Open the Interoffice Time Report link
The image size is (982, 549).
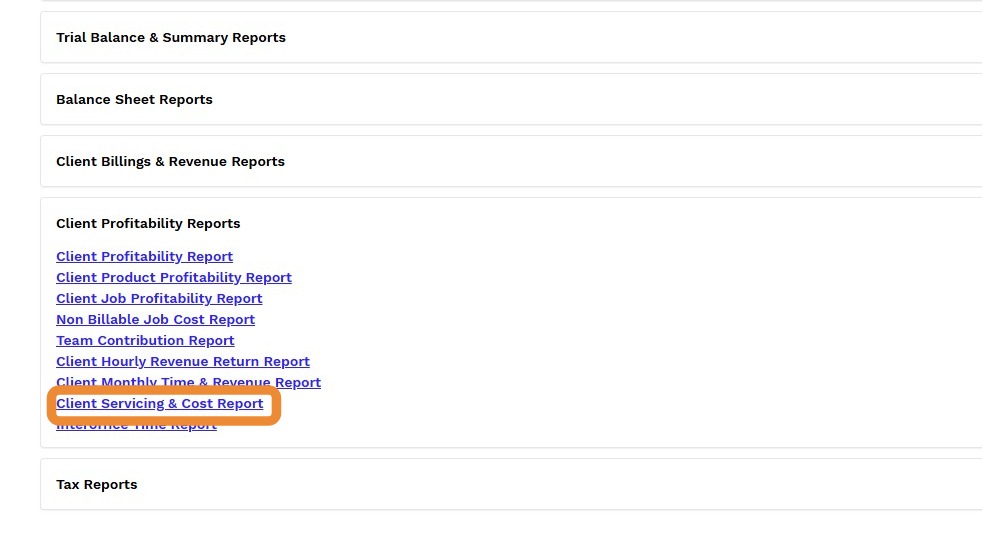click(x=136, y=427)
